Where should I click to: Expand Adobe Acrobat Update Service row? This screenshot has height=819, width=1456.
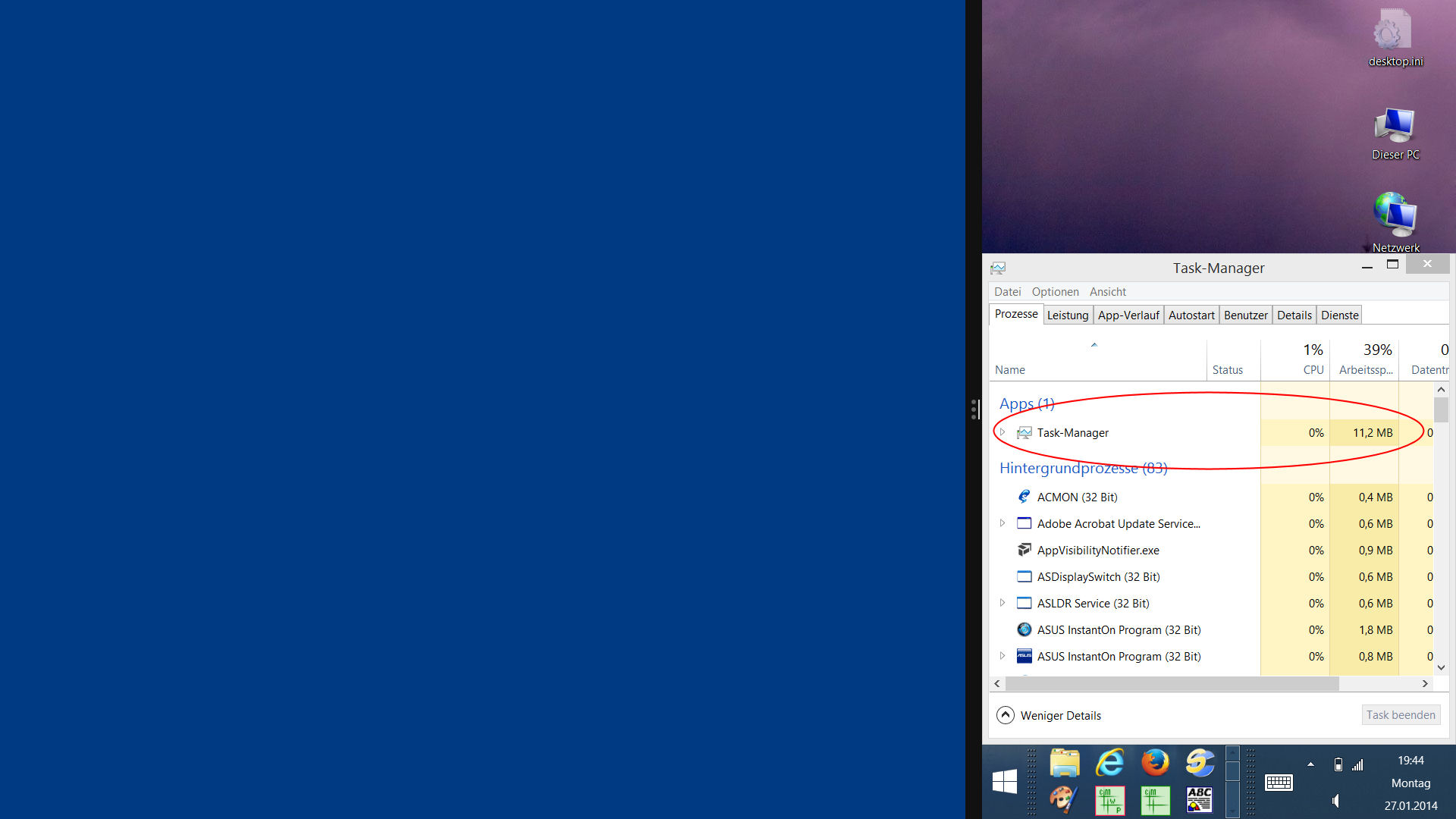(1003, 523)
